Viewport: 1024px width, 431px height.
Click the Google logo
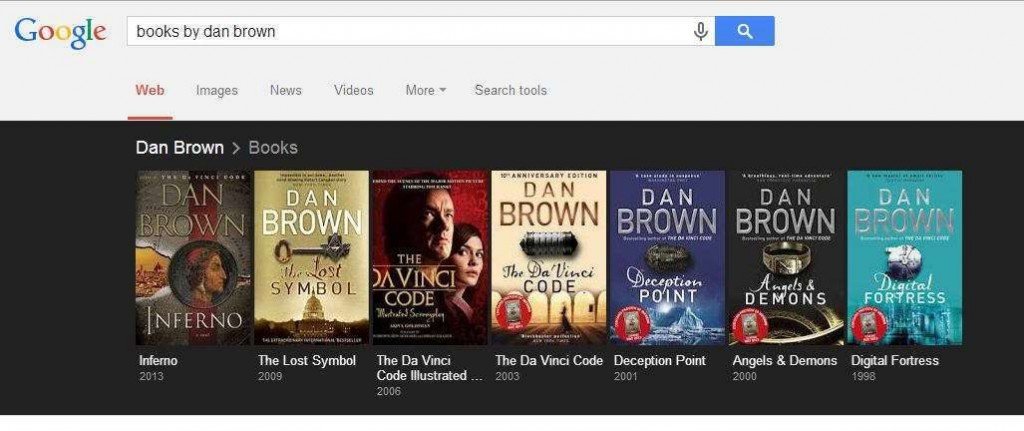point(60,32)
